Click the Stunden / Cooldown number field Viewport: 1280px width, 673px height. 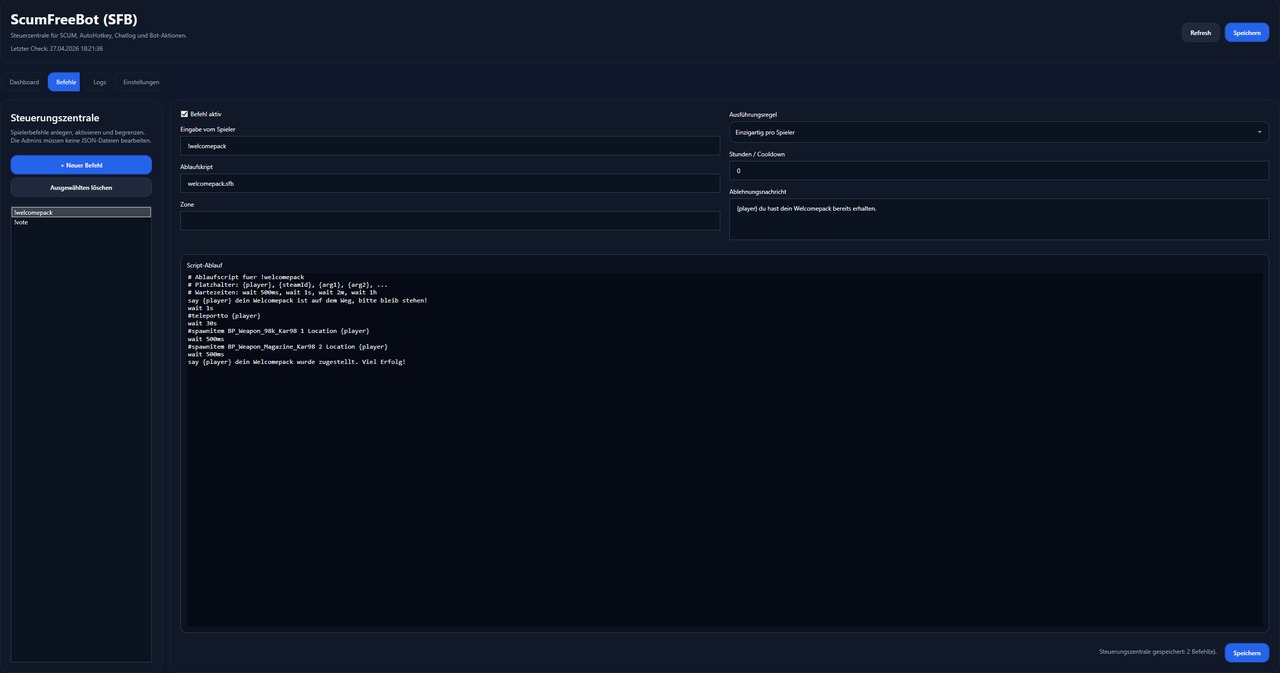click(998, 171)
